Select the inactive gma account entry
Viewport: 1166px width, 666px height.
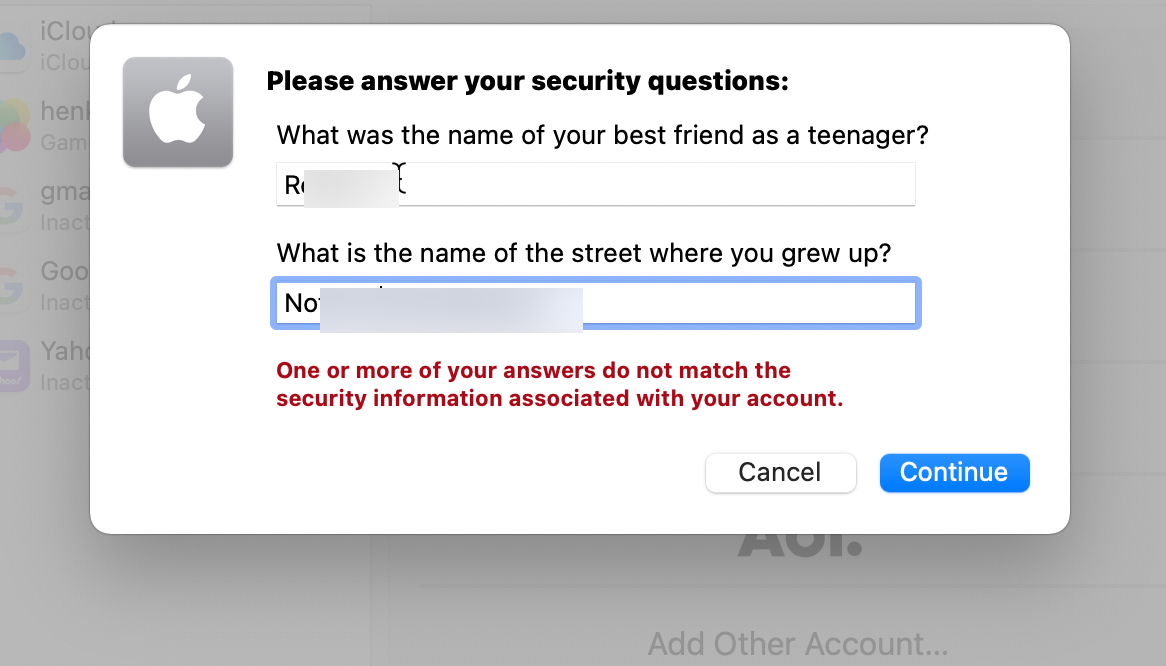[45, 206]
